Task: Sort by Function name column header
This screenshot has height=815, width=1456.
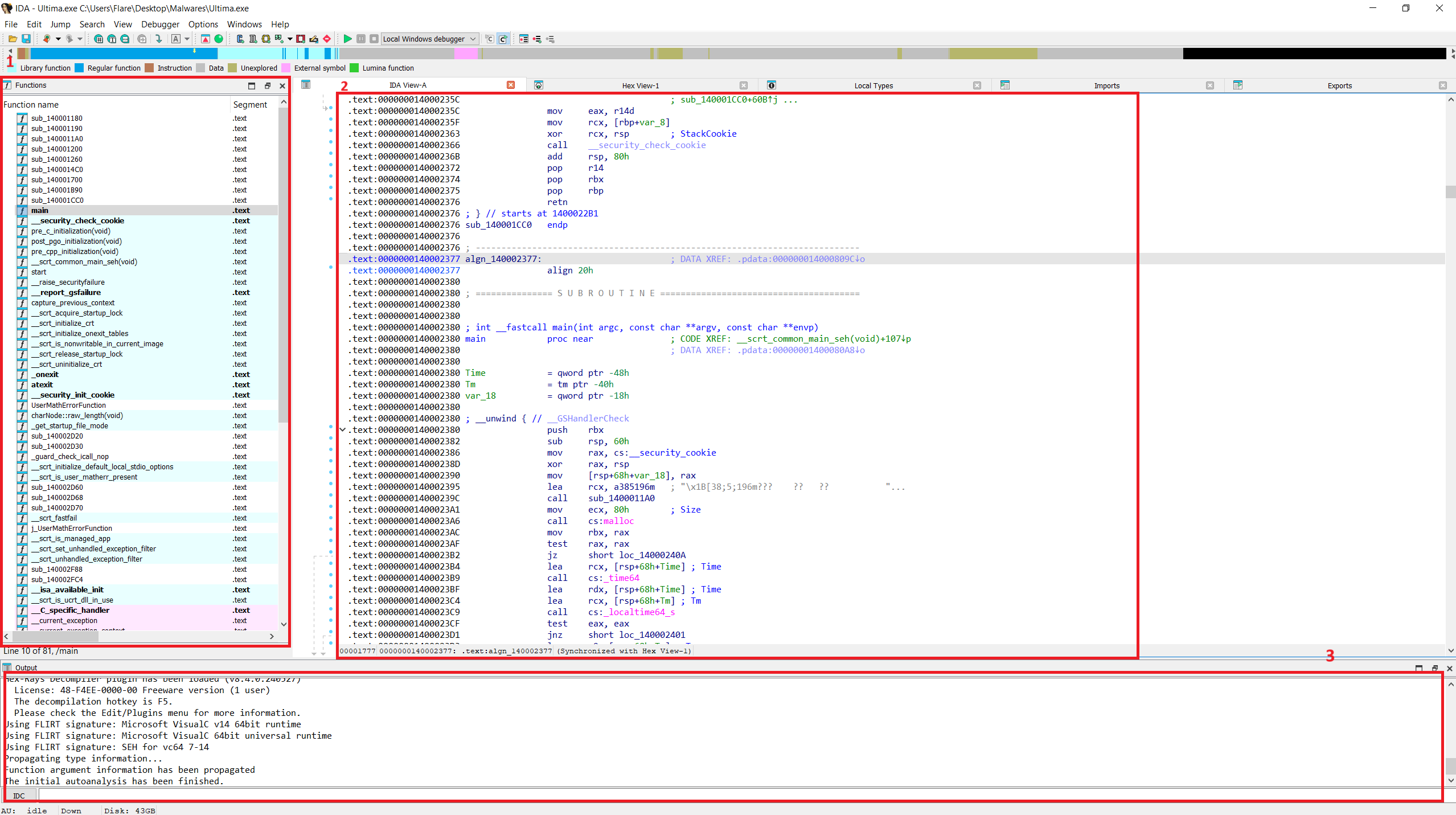Action: point(116,104)
